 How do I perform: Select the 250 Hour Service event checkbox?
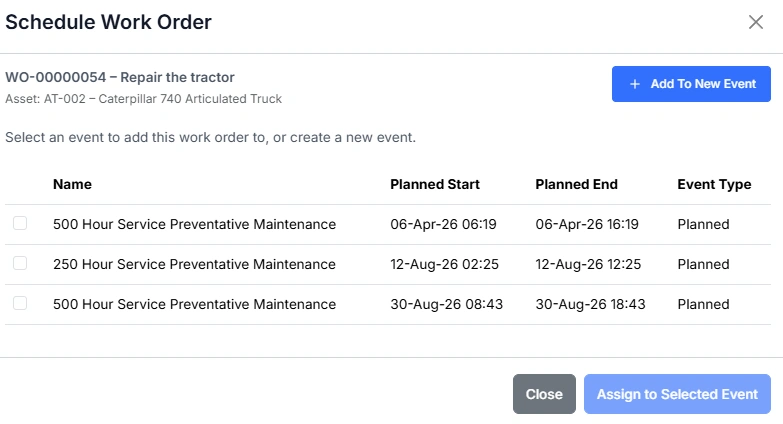click(20, 264)
